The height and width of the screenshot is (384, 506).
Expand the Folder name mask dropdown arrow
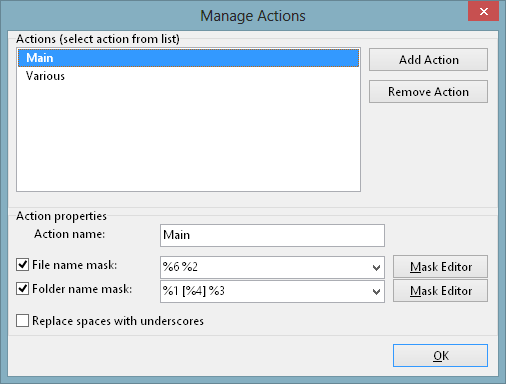[376, 292]
